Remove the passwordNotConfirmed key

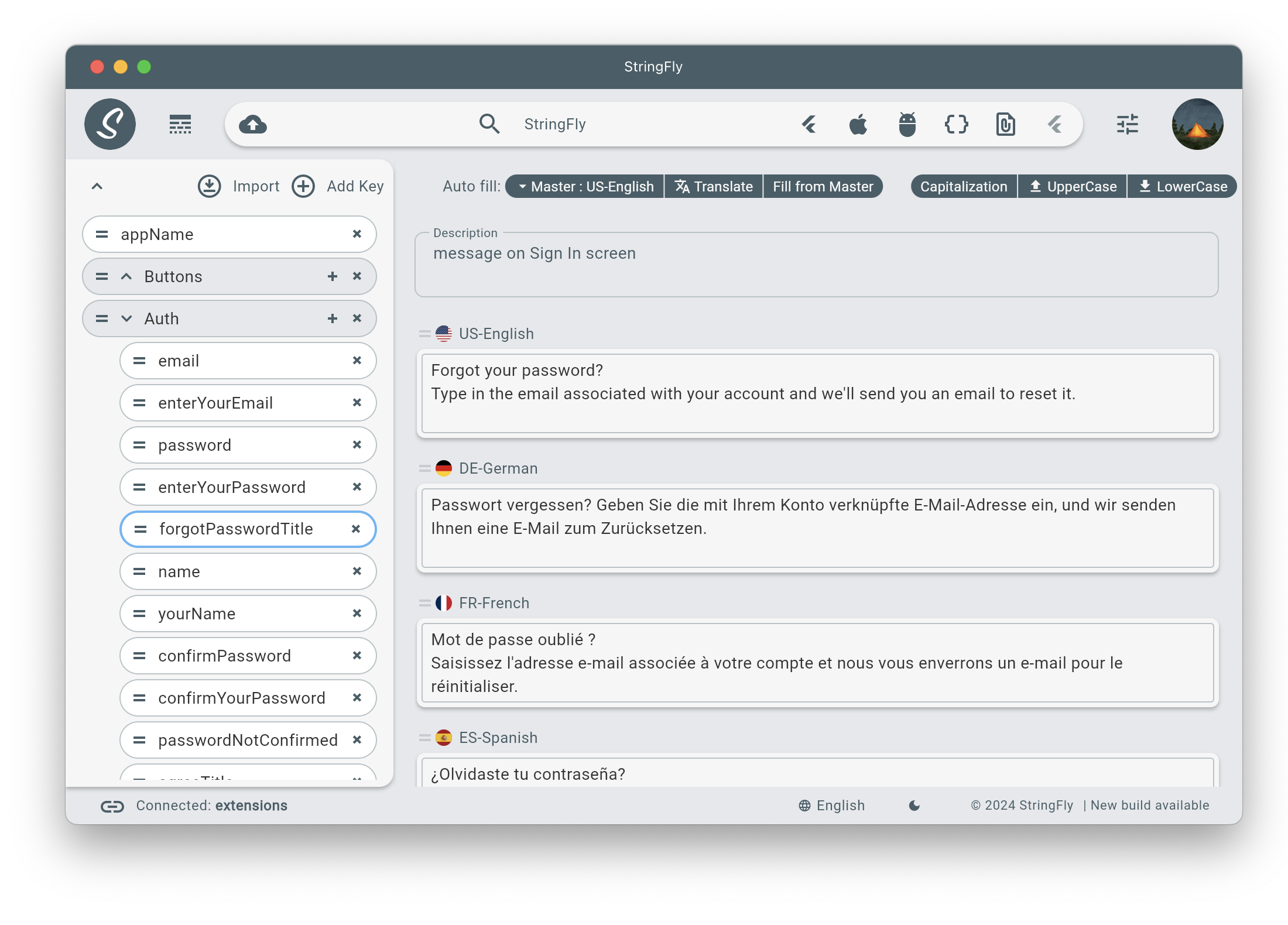pyautogui.click(x=357, y=740)
